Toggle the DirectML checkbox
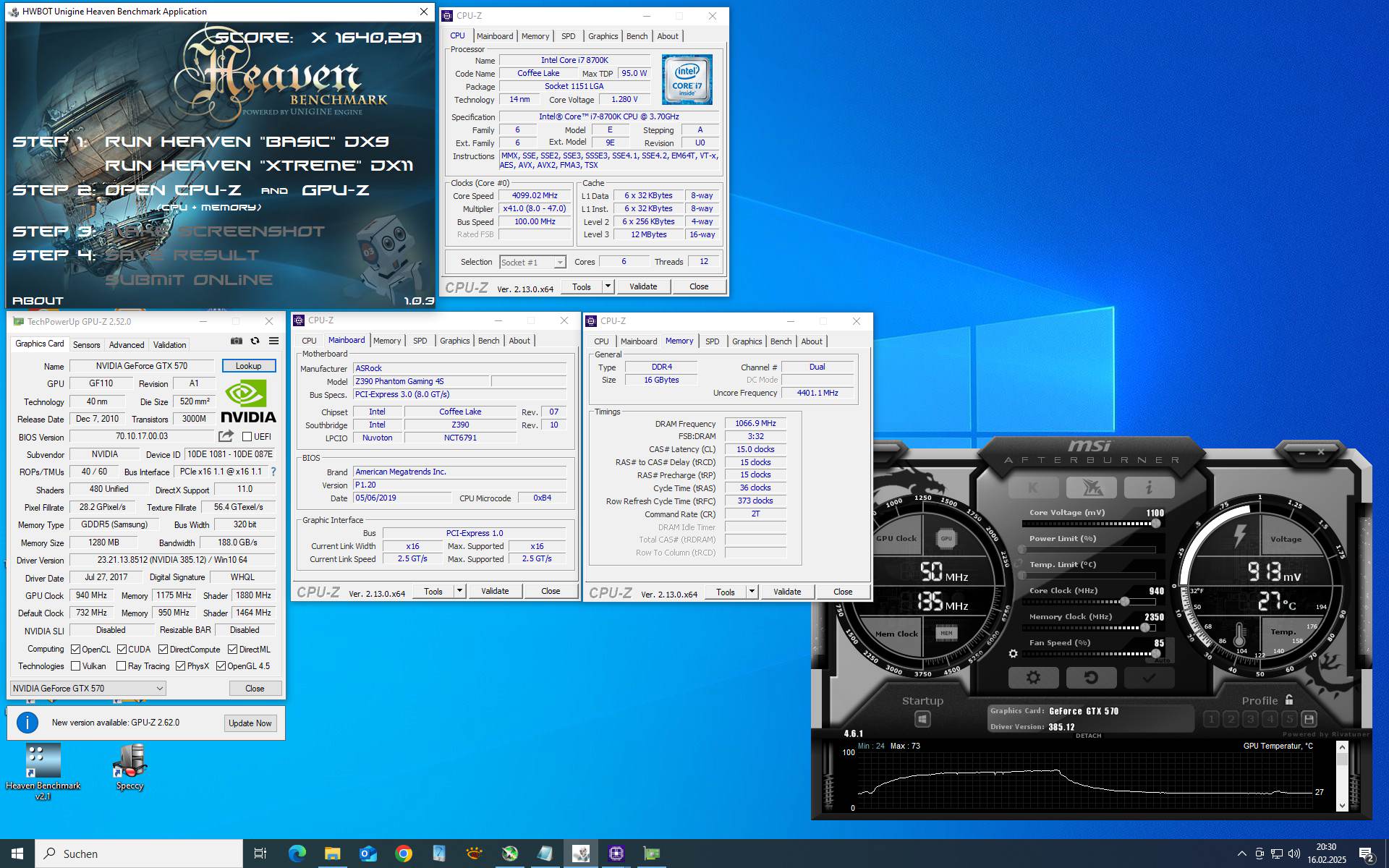The width and height of the screenshot is (1389, 868). (232, 649)
